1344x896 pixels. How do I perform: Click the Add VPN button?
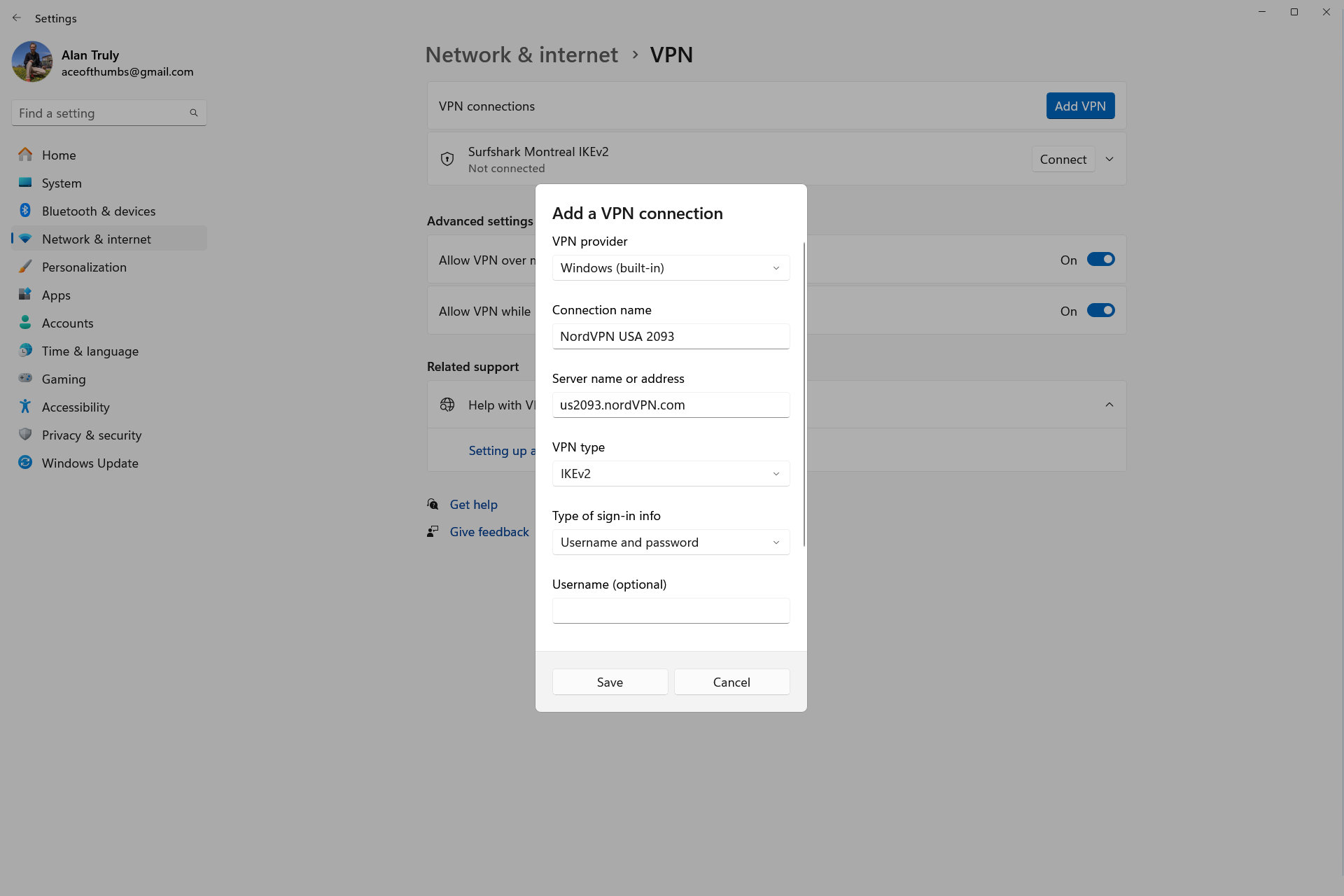coord(1080,106)
